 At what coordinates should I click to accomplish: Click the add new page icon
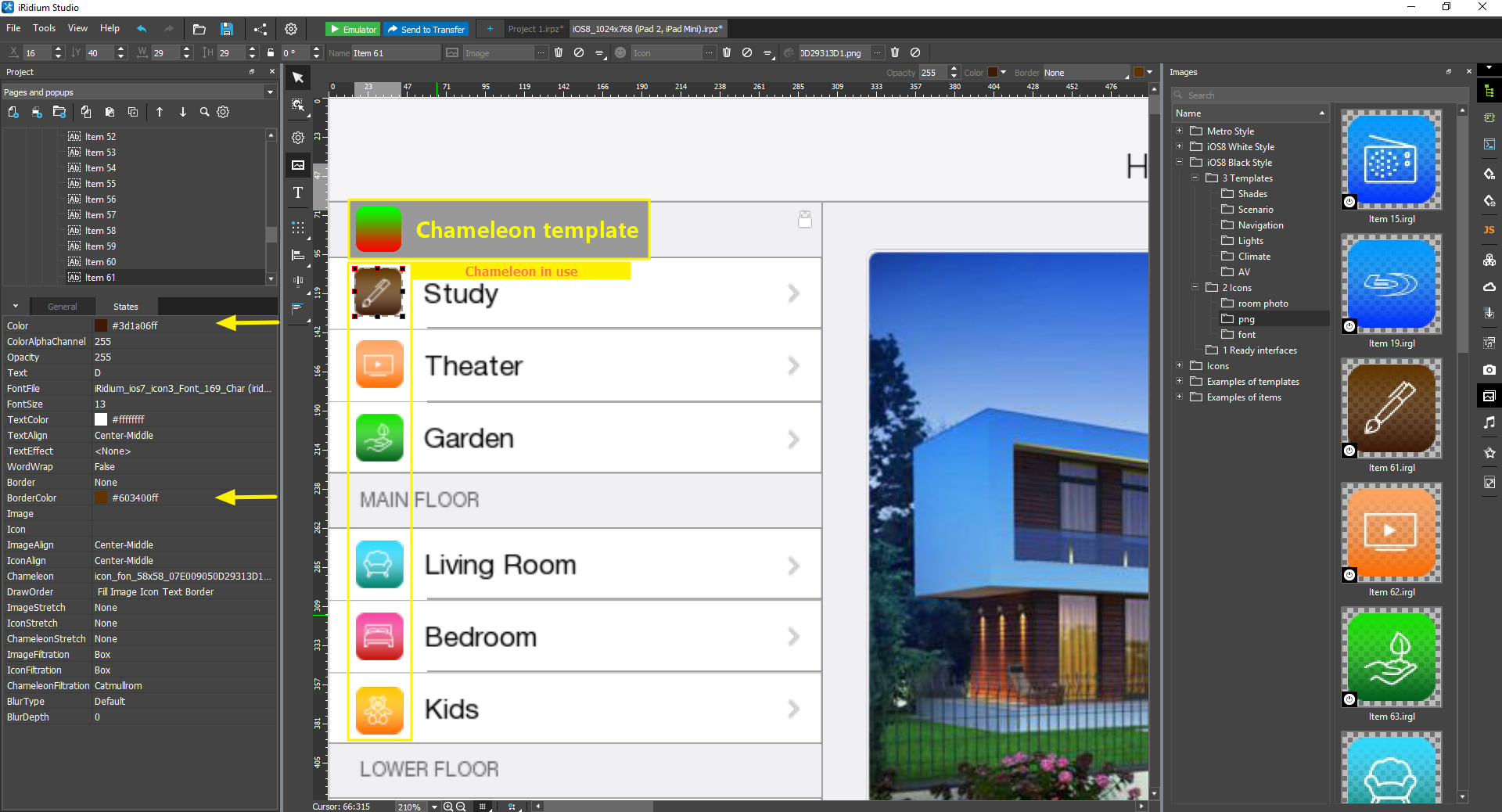pyautogui.click(x=13, y=112)
